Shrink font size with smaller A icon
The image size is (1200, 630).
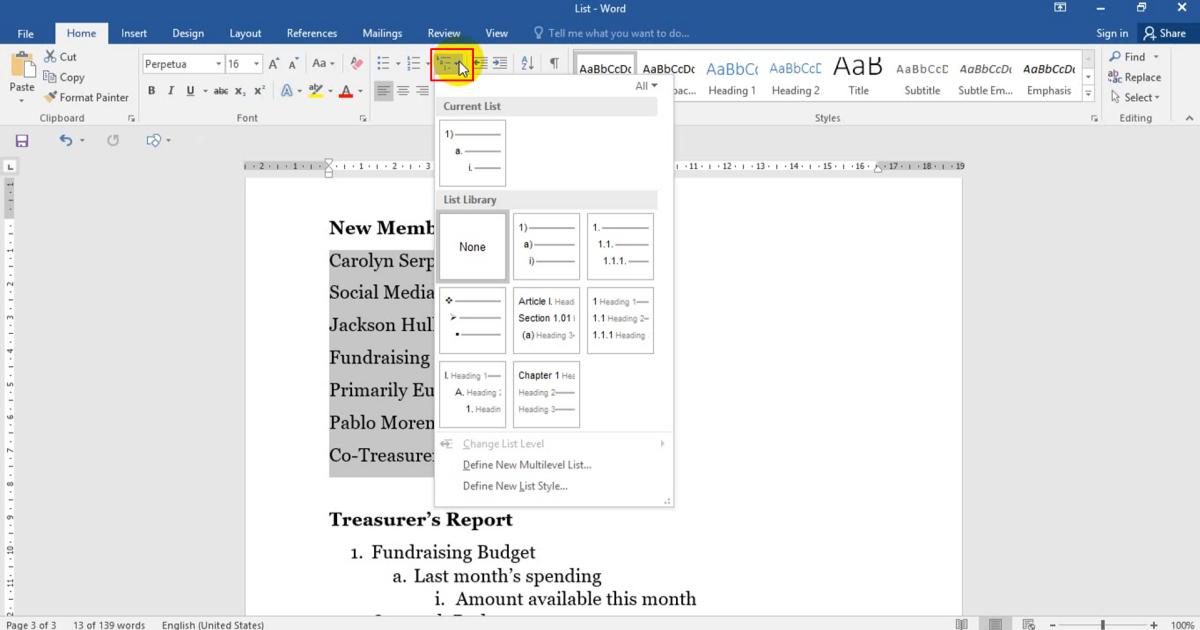[x=292, y=64]
